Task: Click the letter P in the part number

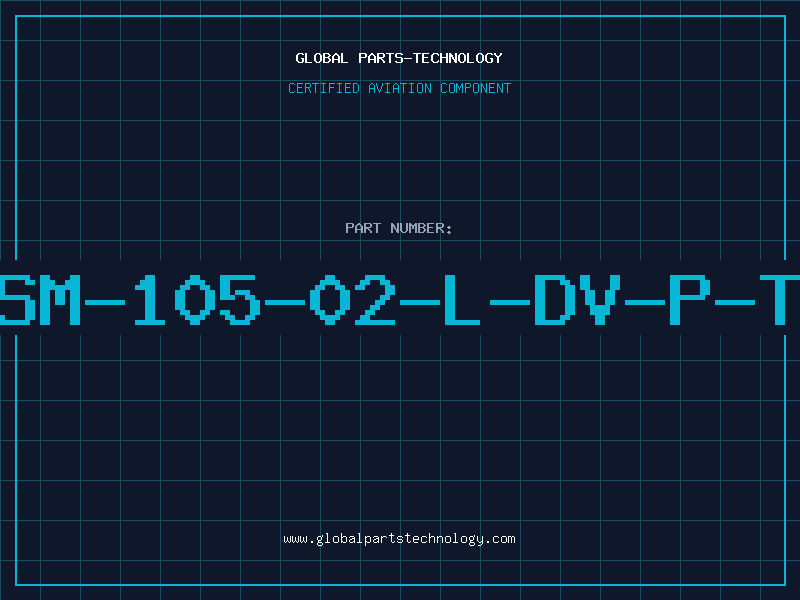Action: [x=690, y=299]
